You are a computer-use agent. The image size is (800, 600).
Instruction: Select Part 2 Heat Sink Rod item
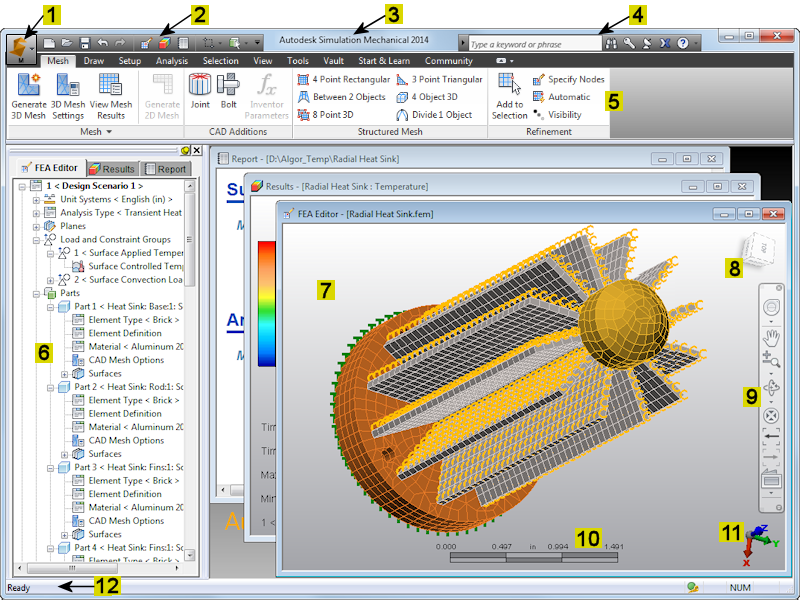pyautogui.click(x=121, y=387)
